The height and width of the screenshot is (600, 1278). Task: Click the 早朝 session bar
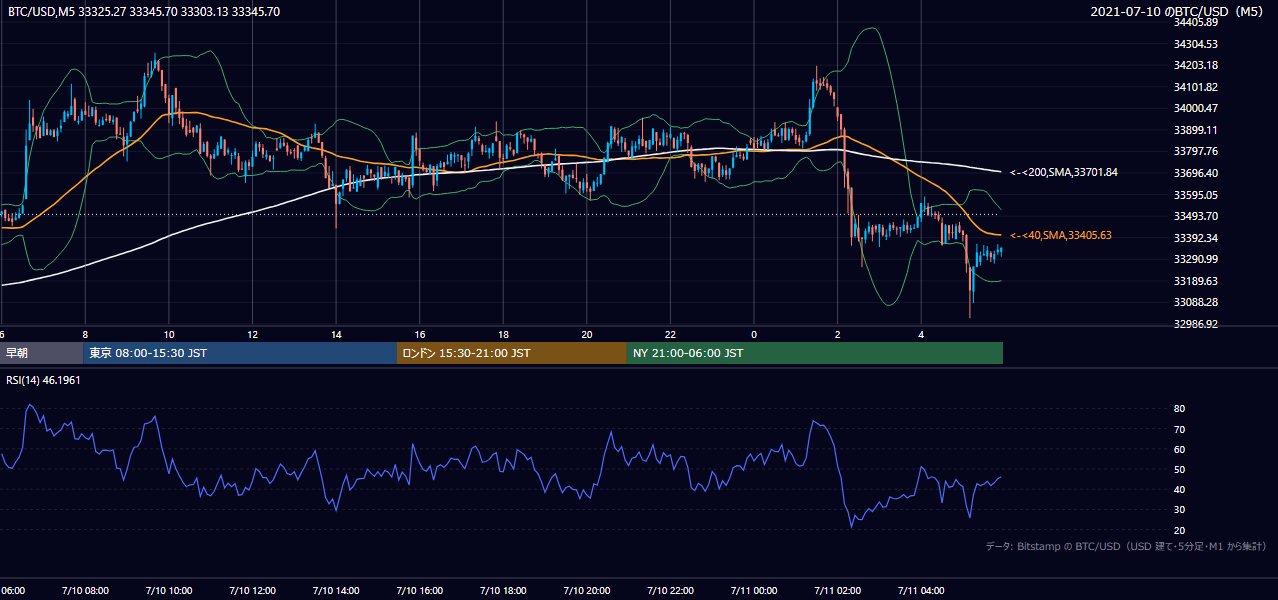(41, 353)
